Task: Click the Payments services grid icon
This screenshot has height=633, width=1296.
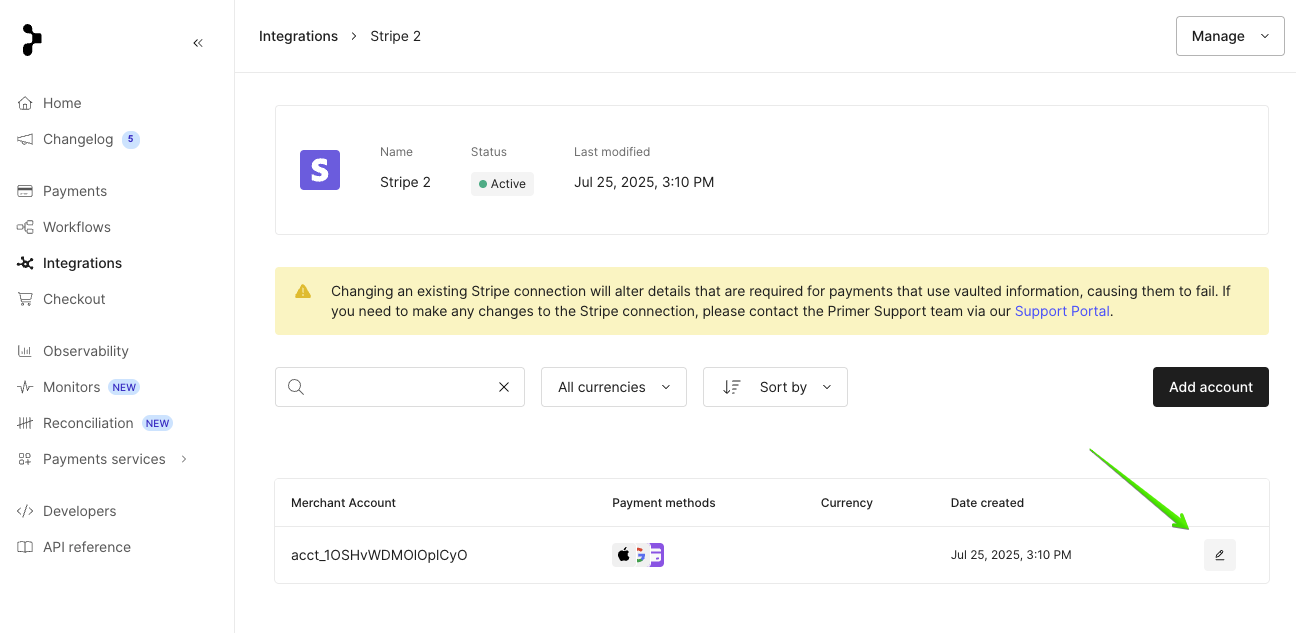Action: click(25, 459)
